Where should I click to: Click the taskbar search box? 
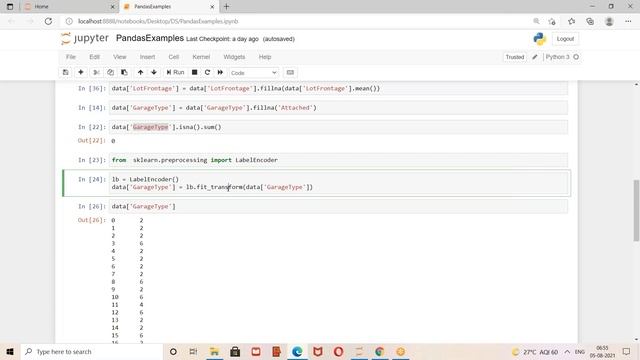click(x=92, y=351)
